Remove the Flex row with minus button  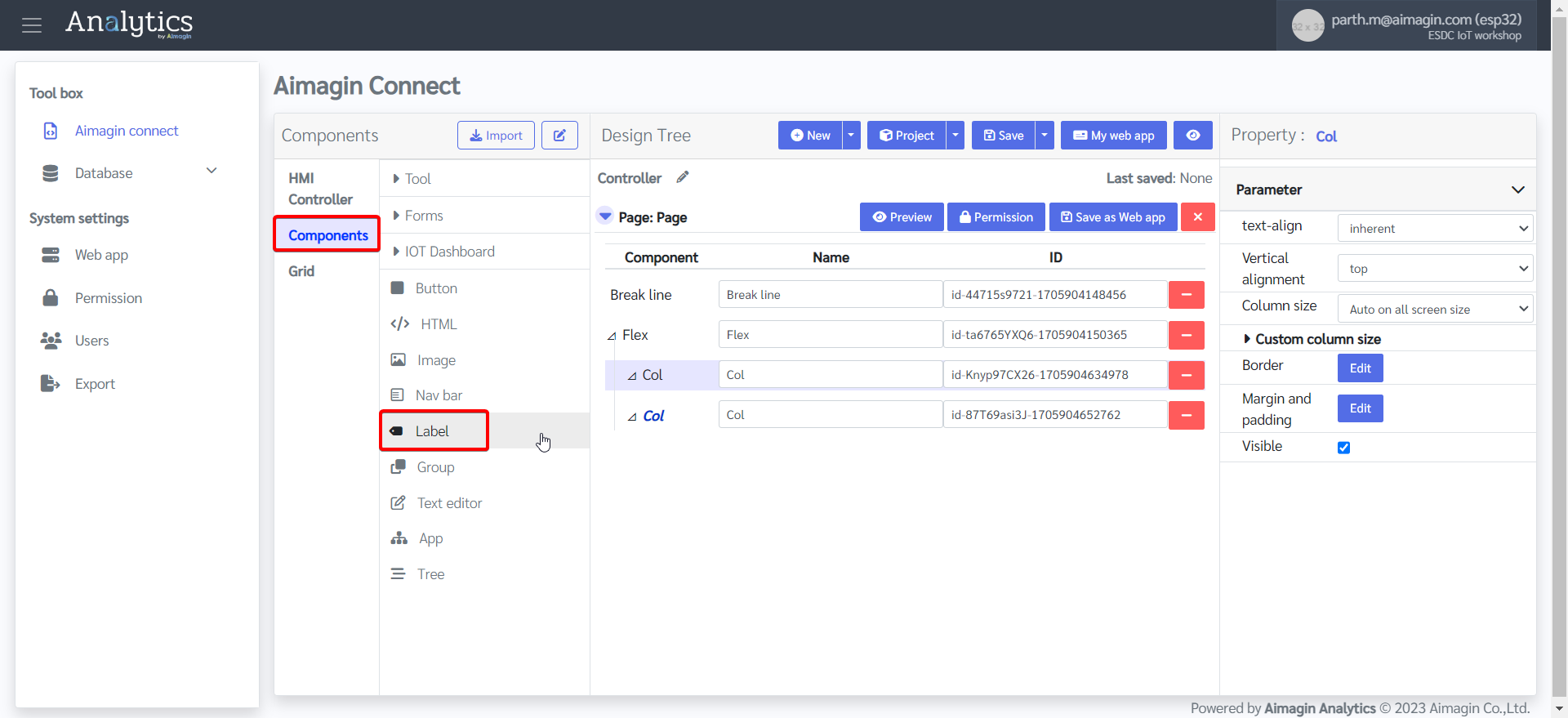pyautogui.click(x=1187, y=335)
